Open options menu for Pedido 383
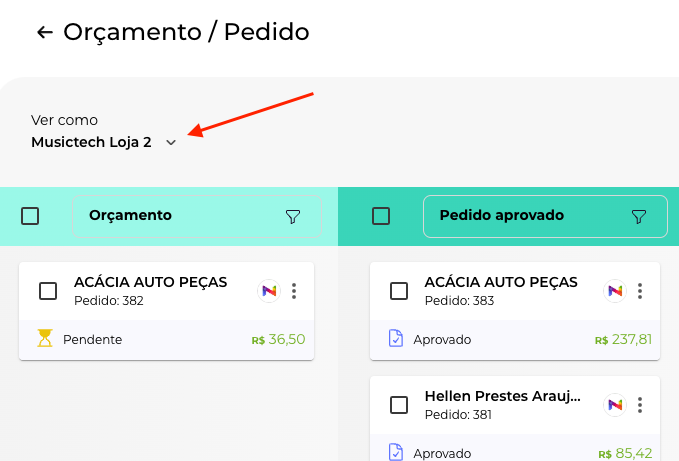 pos(640,291)
